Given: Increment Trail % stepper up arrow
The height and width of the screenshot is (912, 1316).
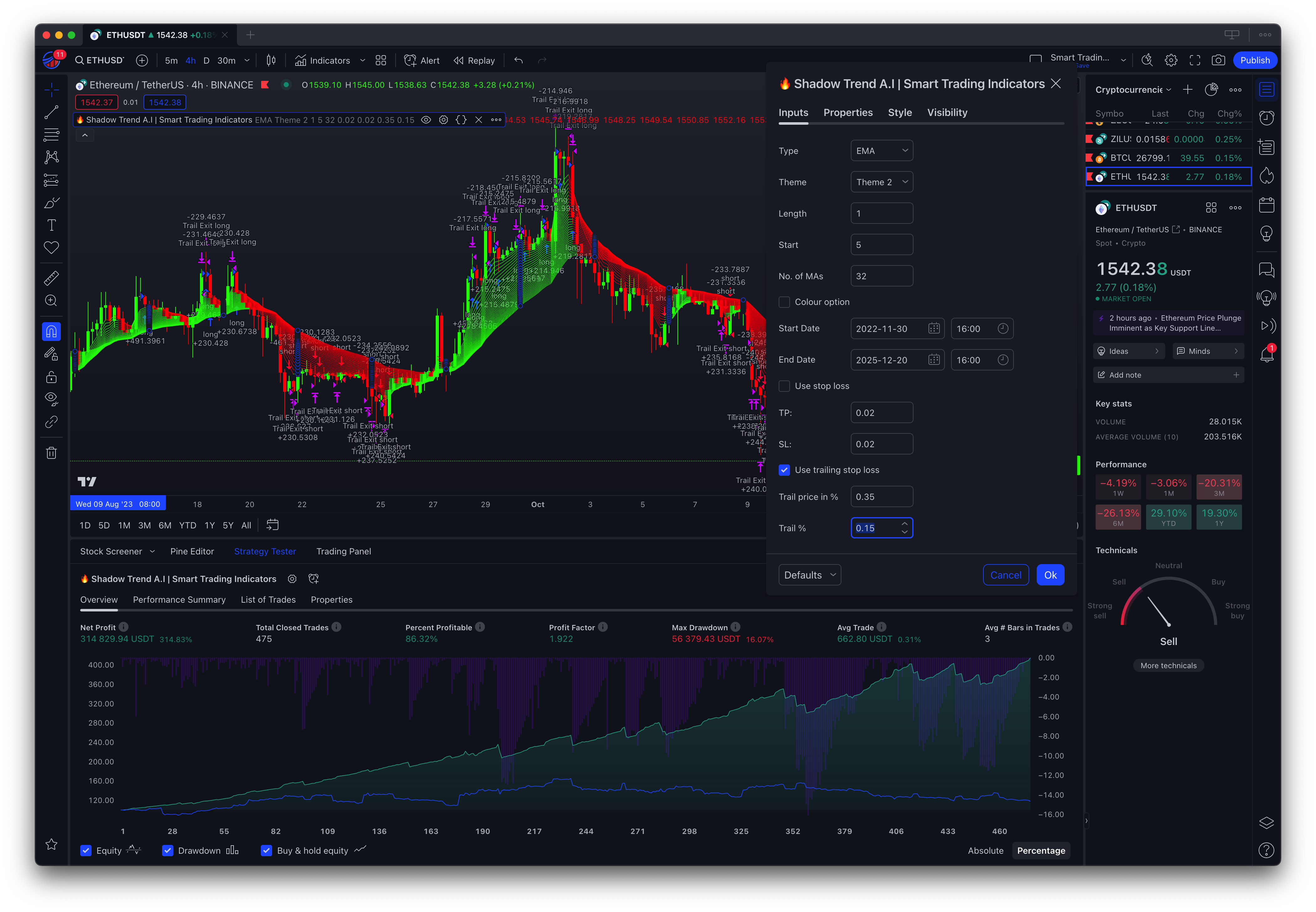Looking at the screenshot, I should click(x=904, y=523).
